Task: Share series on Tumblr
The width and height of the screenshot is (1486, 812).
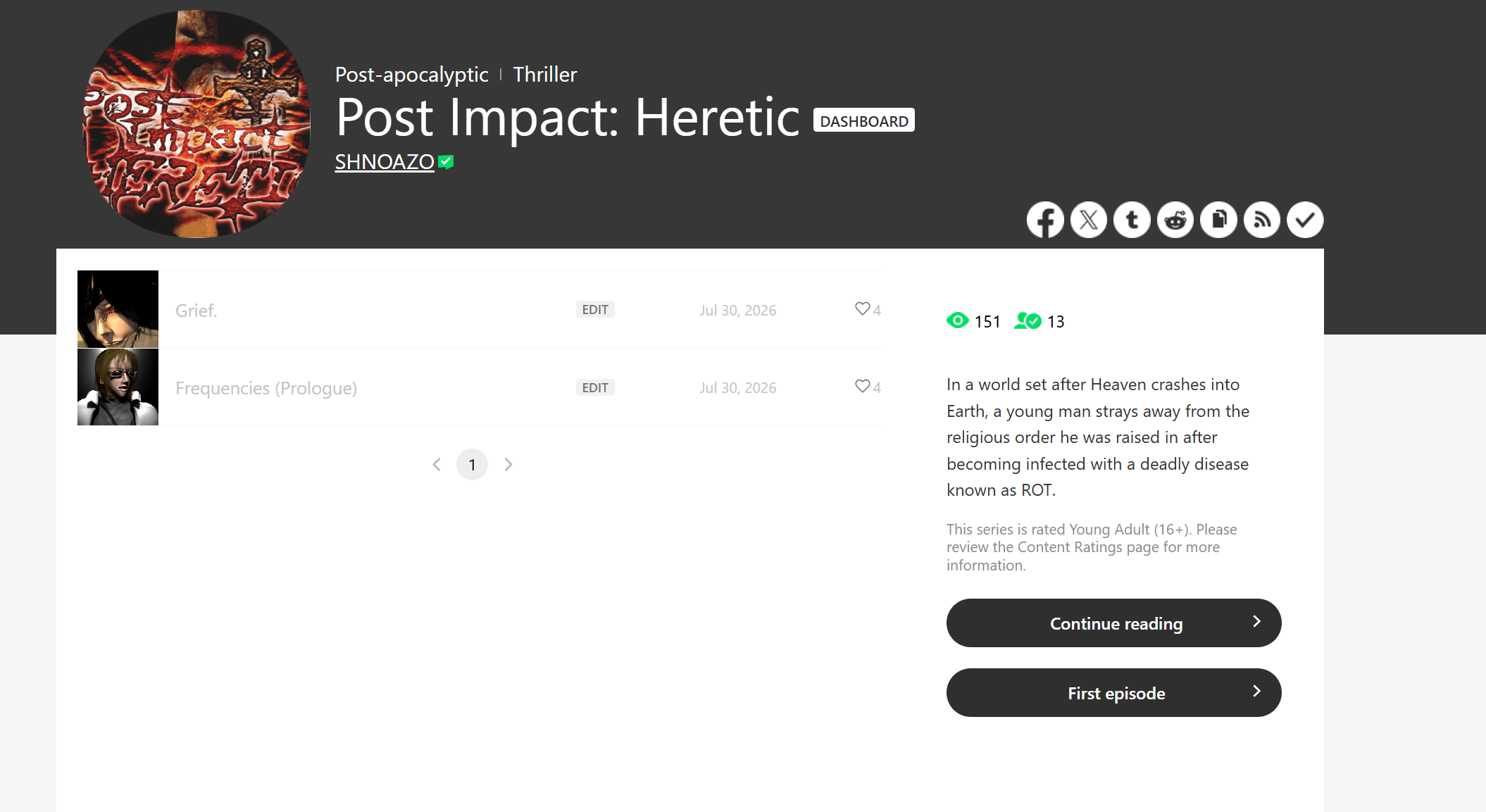Action: tap(1132, 220)
